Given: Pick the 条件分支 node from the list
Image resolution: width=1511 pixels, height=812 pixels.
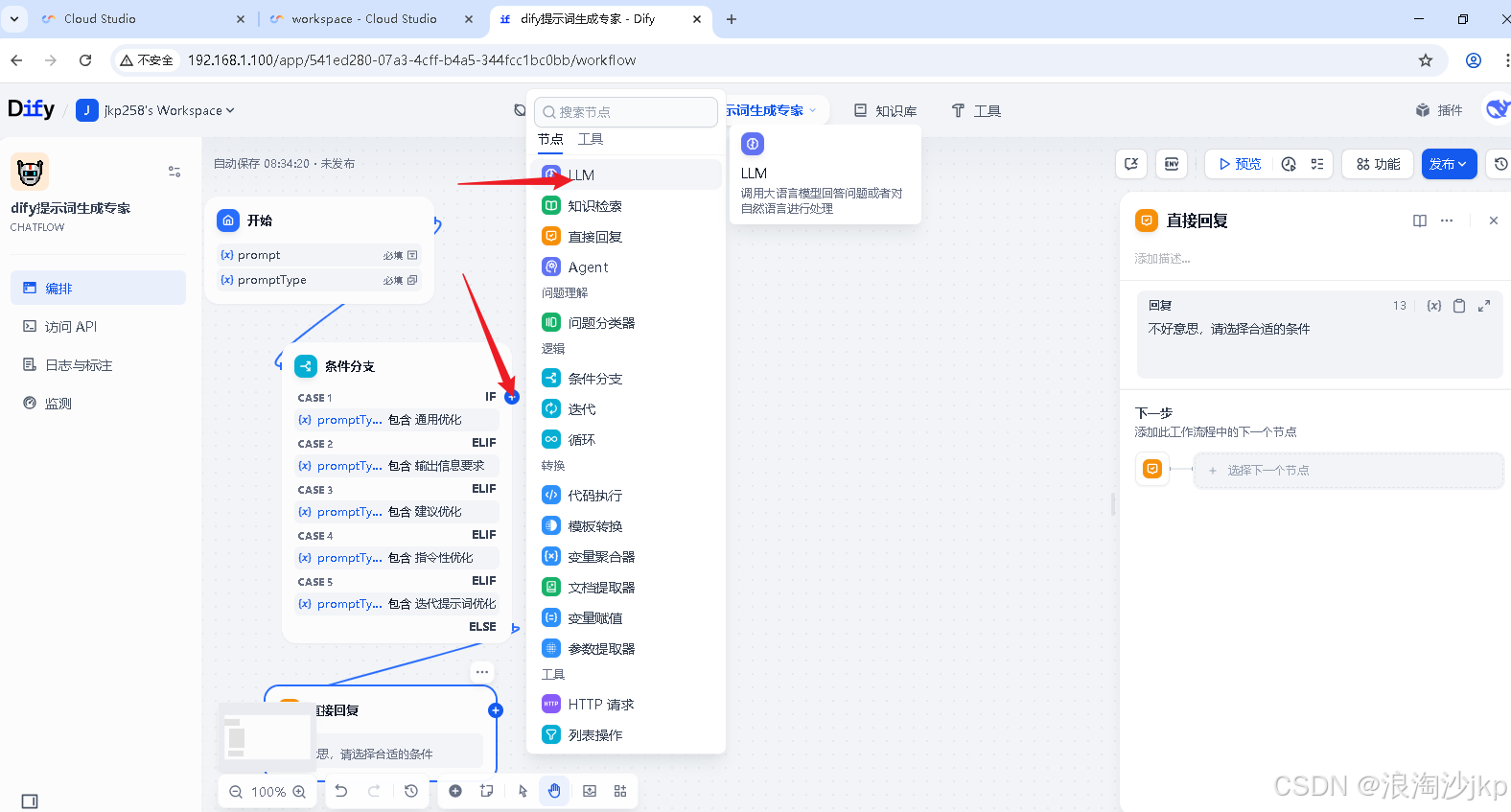Looking at the screenshot, I should click(625, 378).
